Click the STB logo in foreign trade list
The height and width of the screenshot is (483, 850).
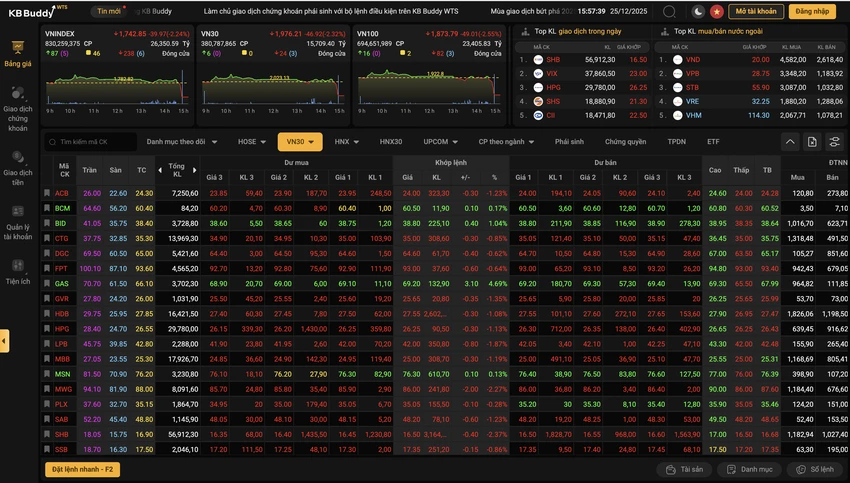coord(678,87)
